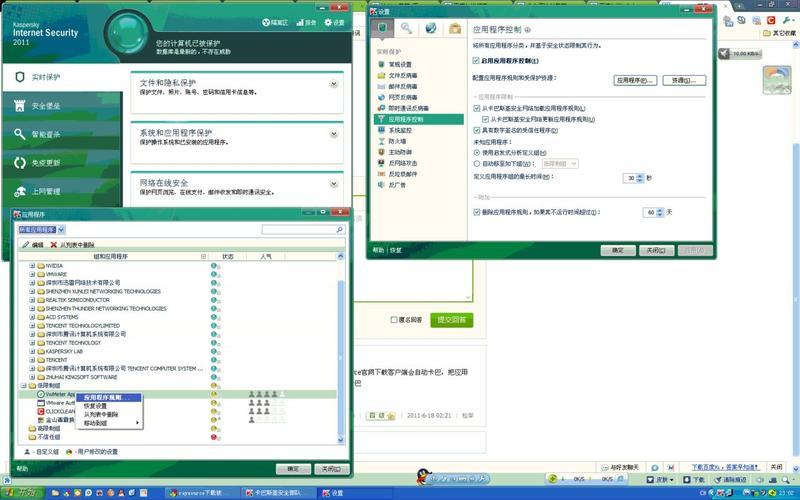This screenshot has height=500, width=800.
Task: Open the Protection Center shield tab in Settings
Action: pos(383,29)
